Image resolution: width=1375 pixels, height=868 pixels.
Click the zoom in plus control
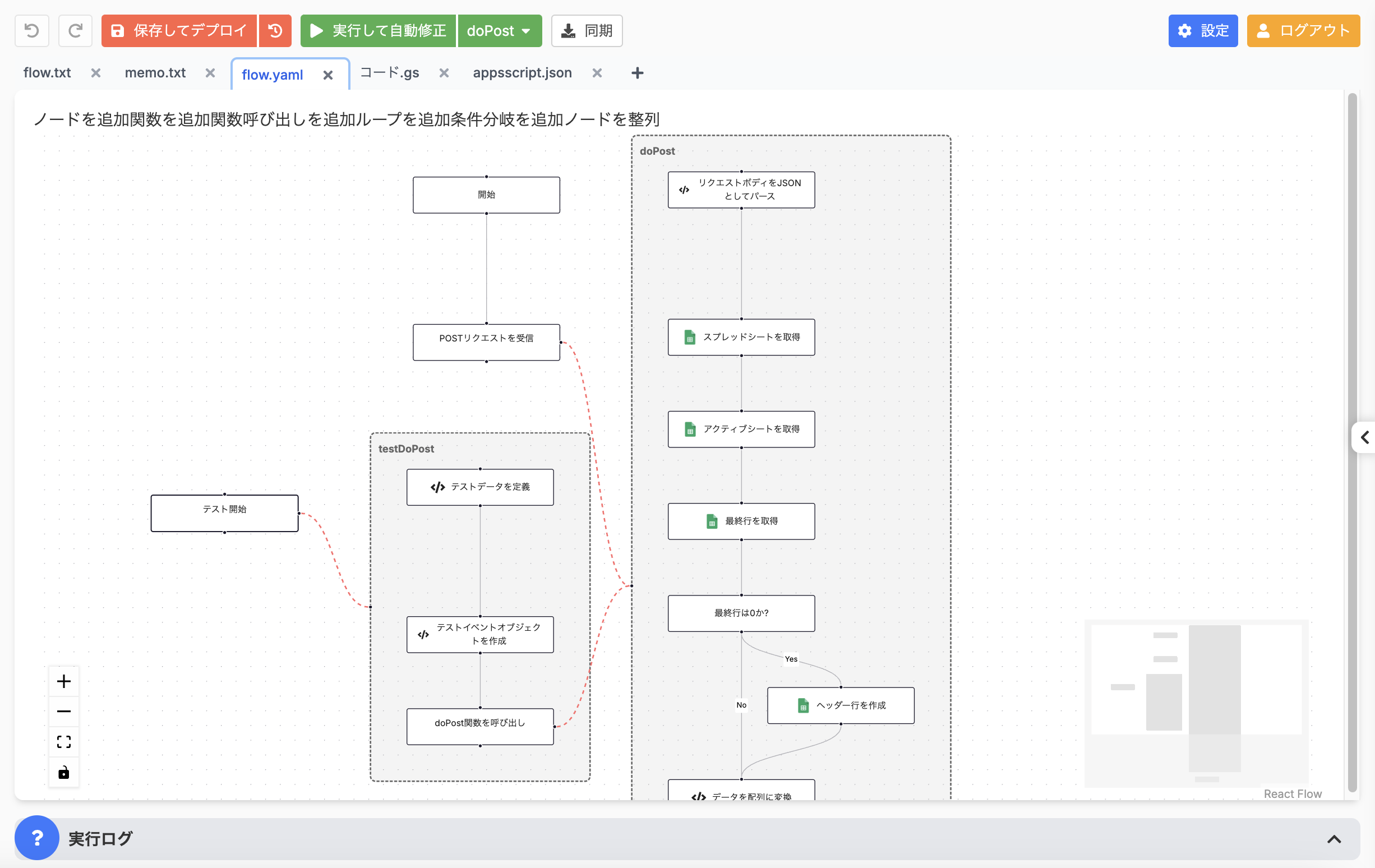point(64,681)
